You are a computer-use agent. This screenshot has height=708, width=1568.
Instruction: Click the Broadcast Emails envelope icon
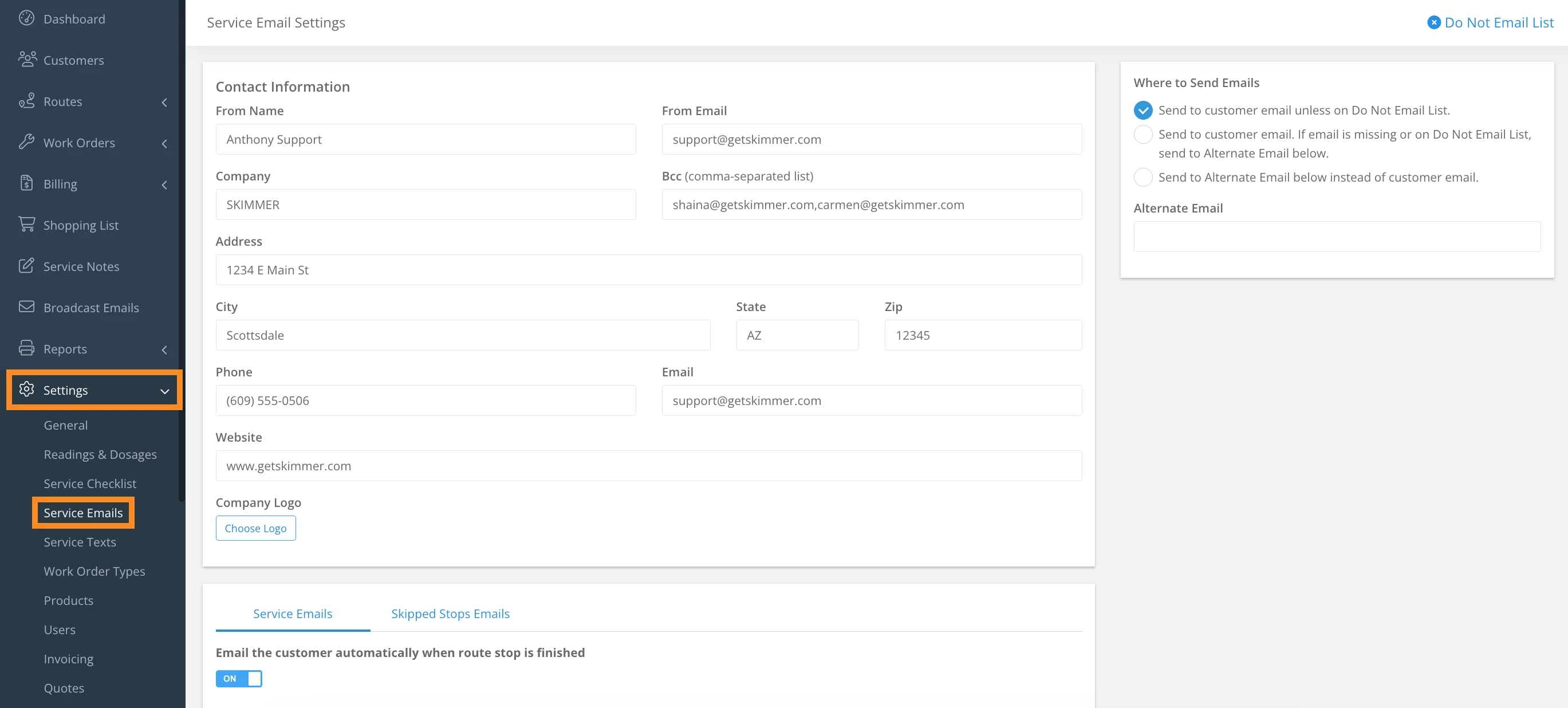26,307
